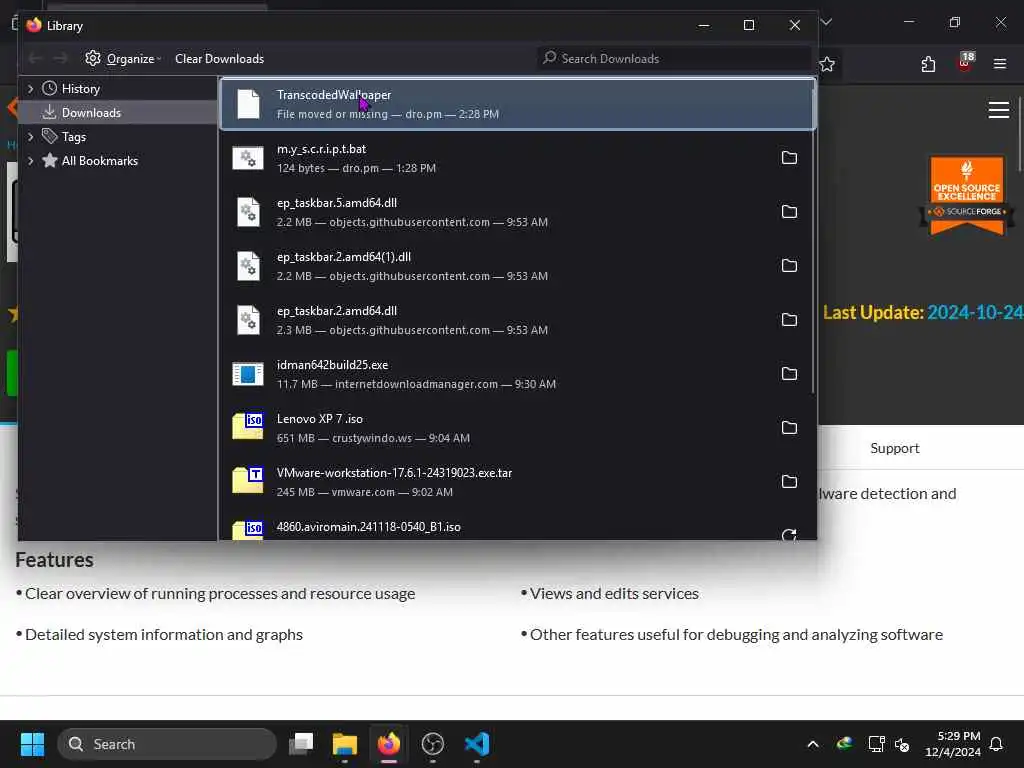The width and height of the screenshot is (1024, 768).
Task: Open Firefox extensions puzzle icon
Action: pyautogui.click(x=928, y=64)
